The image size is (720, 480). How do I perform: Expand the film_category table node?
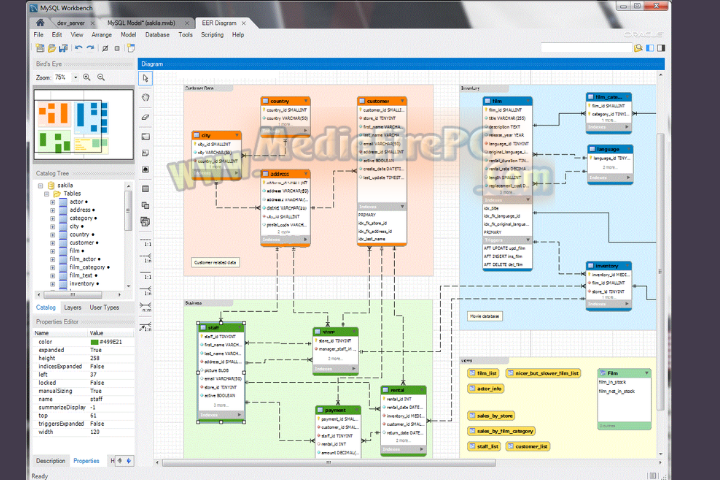(52, 267)
